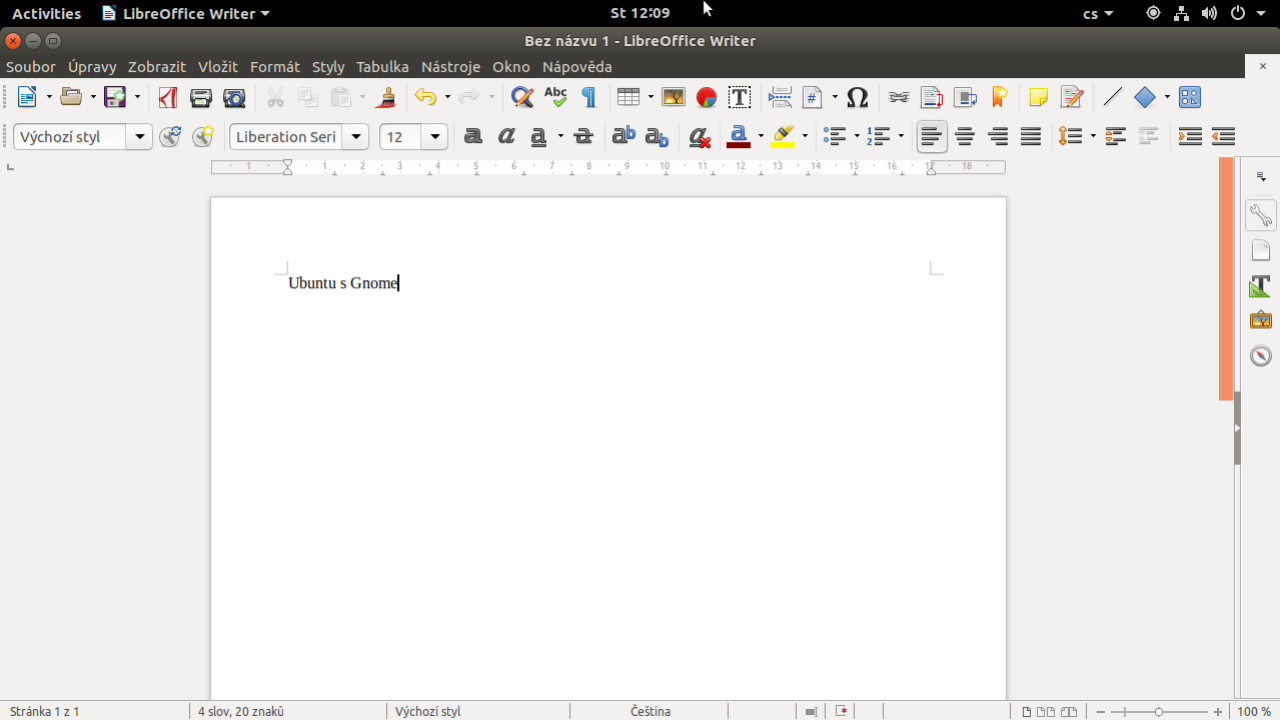Open the Úpravy menu
This screenshot has height=720, width=1280.
coord(92,67)
